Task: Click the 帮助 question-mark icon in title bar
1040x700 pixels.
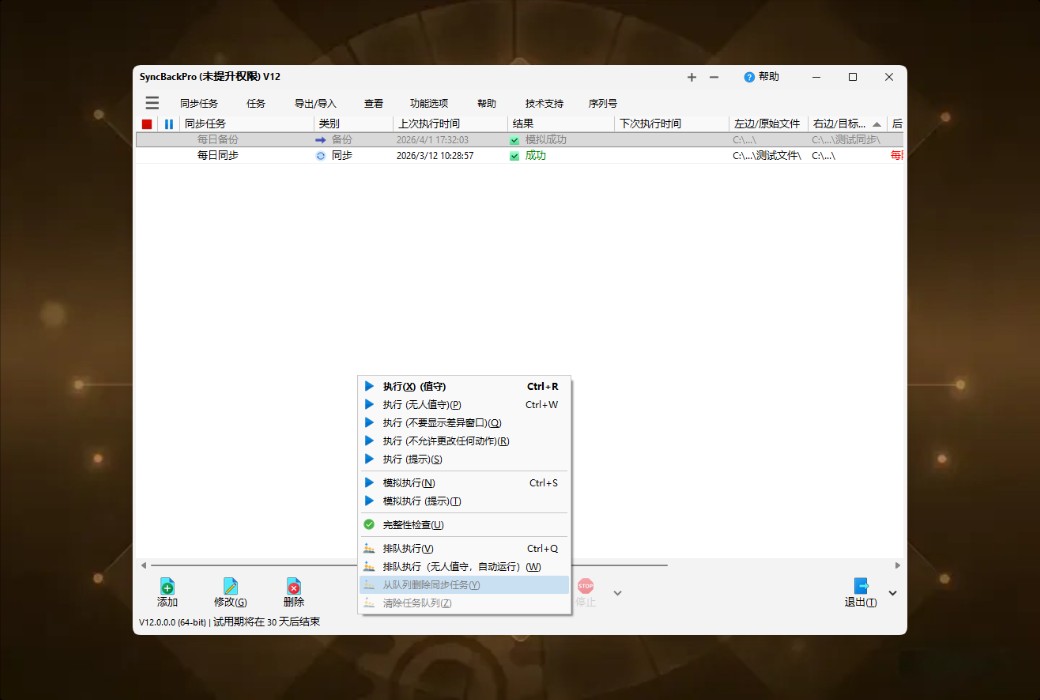Action: click(750, 77)
